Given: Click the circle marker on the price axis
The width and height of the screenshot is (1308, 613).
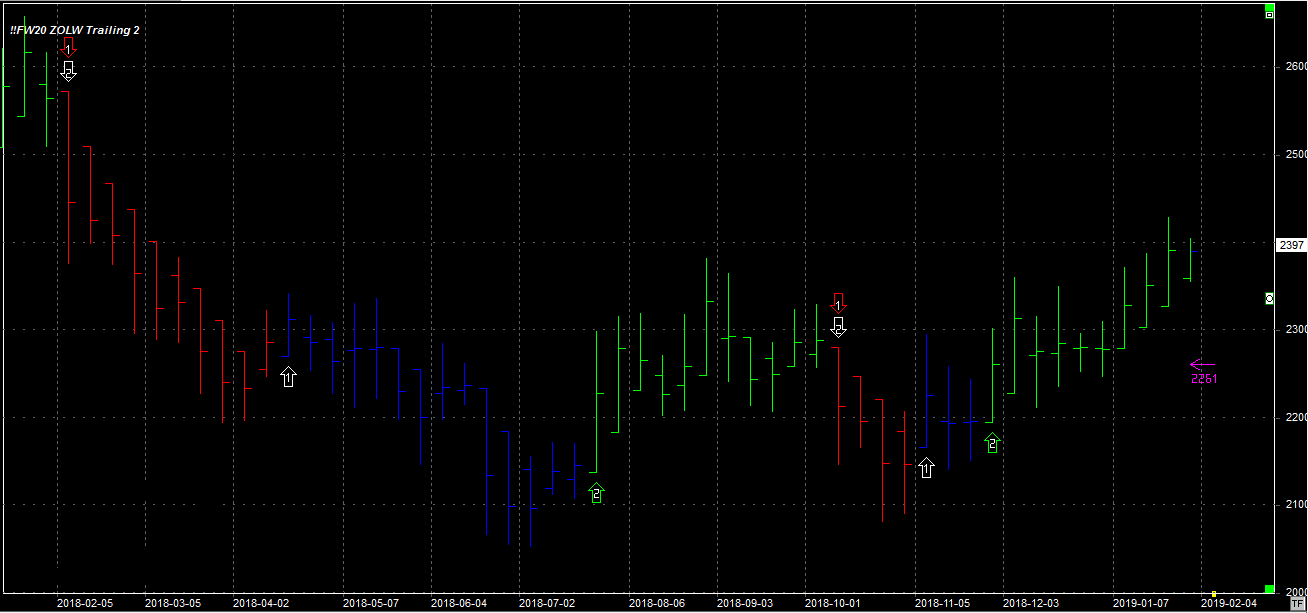Looking at the screenshot, I should [1269, 298].
